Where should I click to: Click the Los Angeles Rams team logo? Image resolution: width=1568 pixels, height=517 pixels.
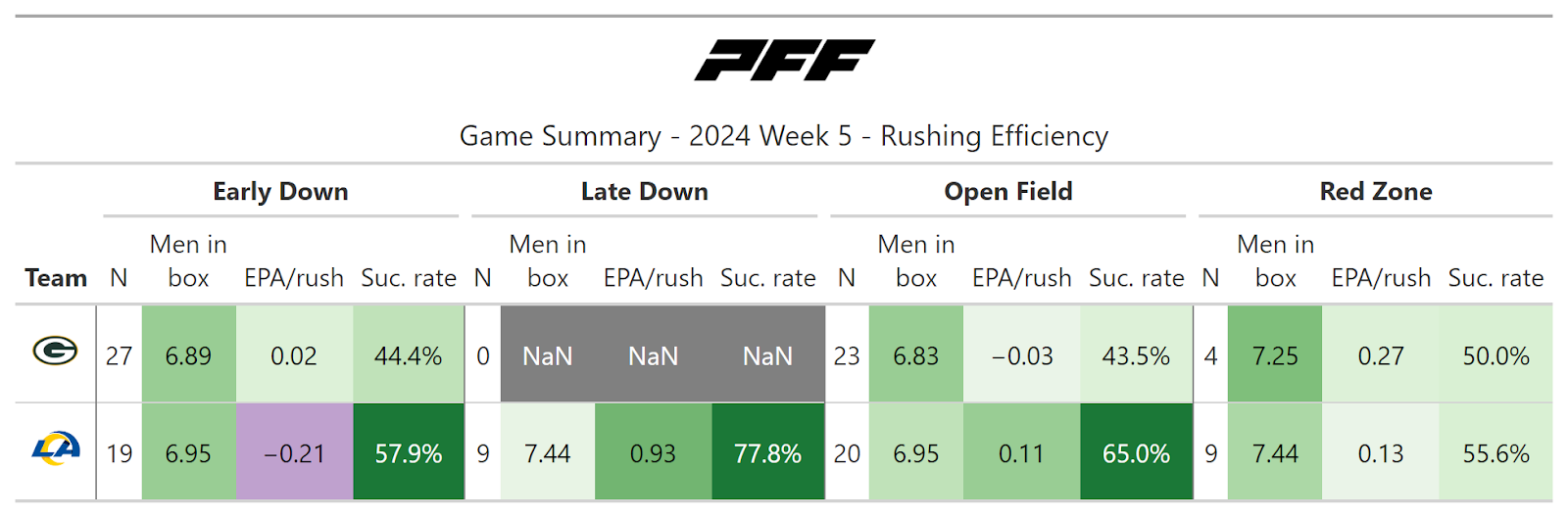tap(55, 449)
